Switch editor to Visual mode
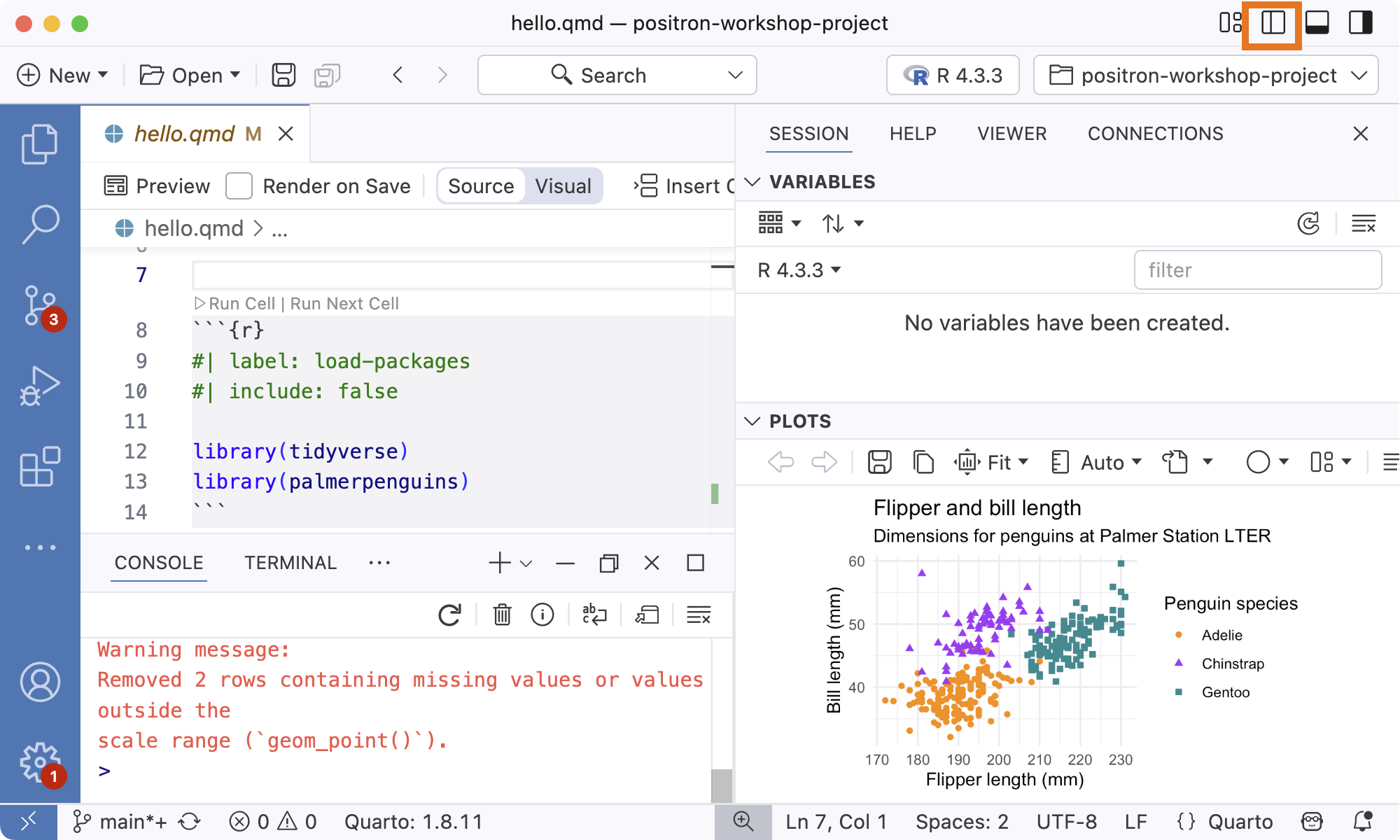Screen dimensions: 1400x840 point(563,186)
